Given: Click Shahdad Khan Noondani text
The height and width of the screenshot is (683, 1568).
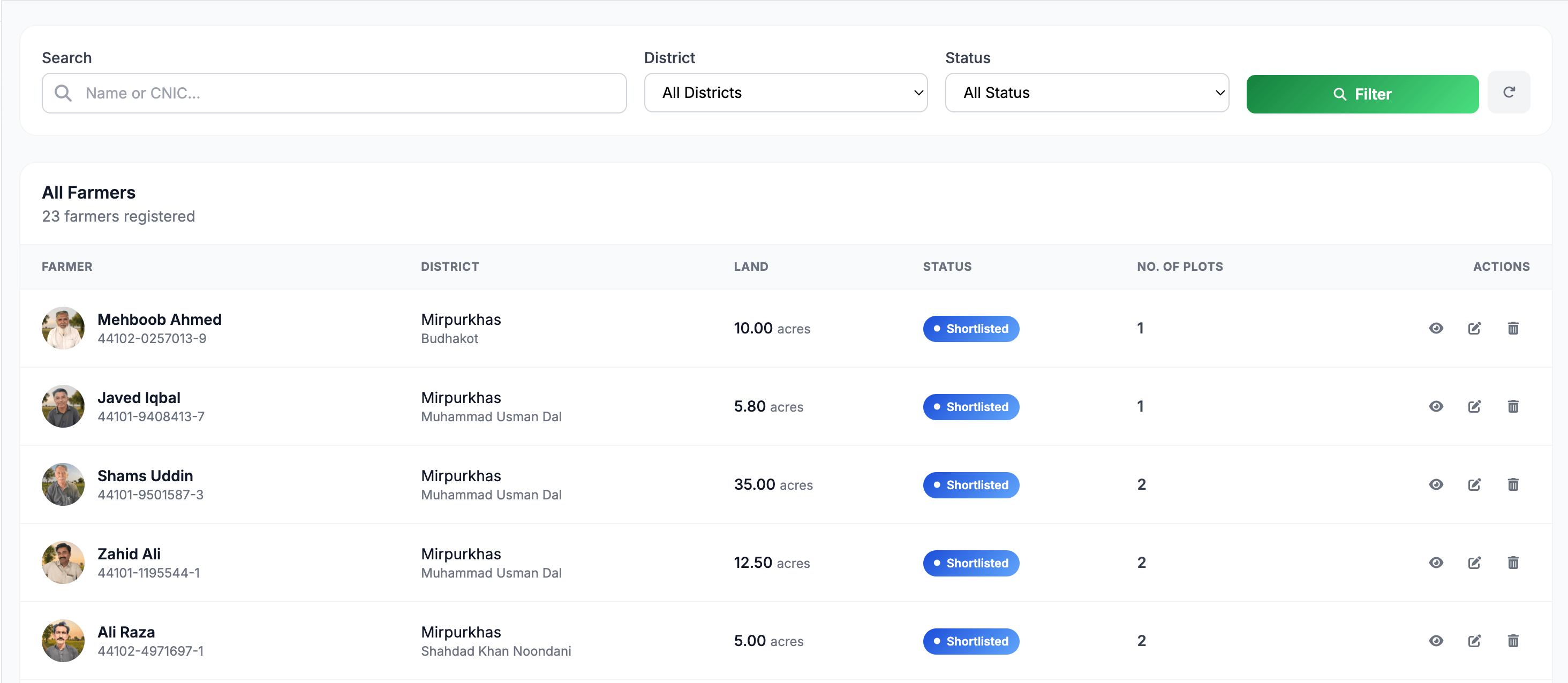Looking at the screenshot, I should (x=496, y=651).
